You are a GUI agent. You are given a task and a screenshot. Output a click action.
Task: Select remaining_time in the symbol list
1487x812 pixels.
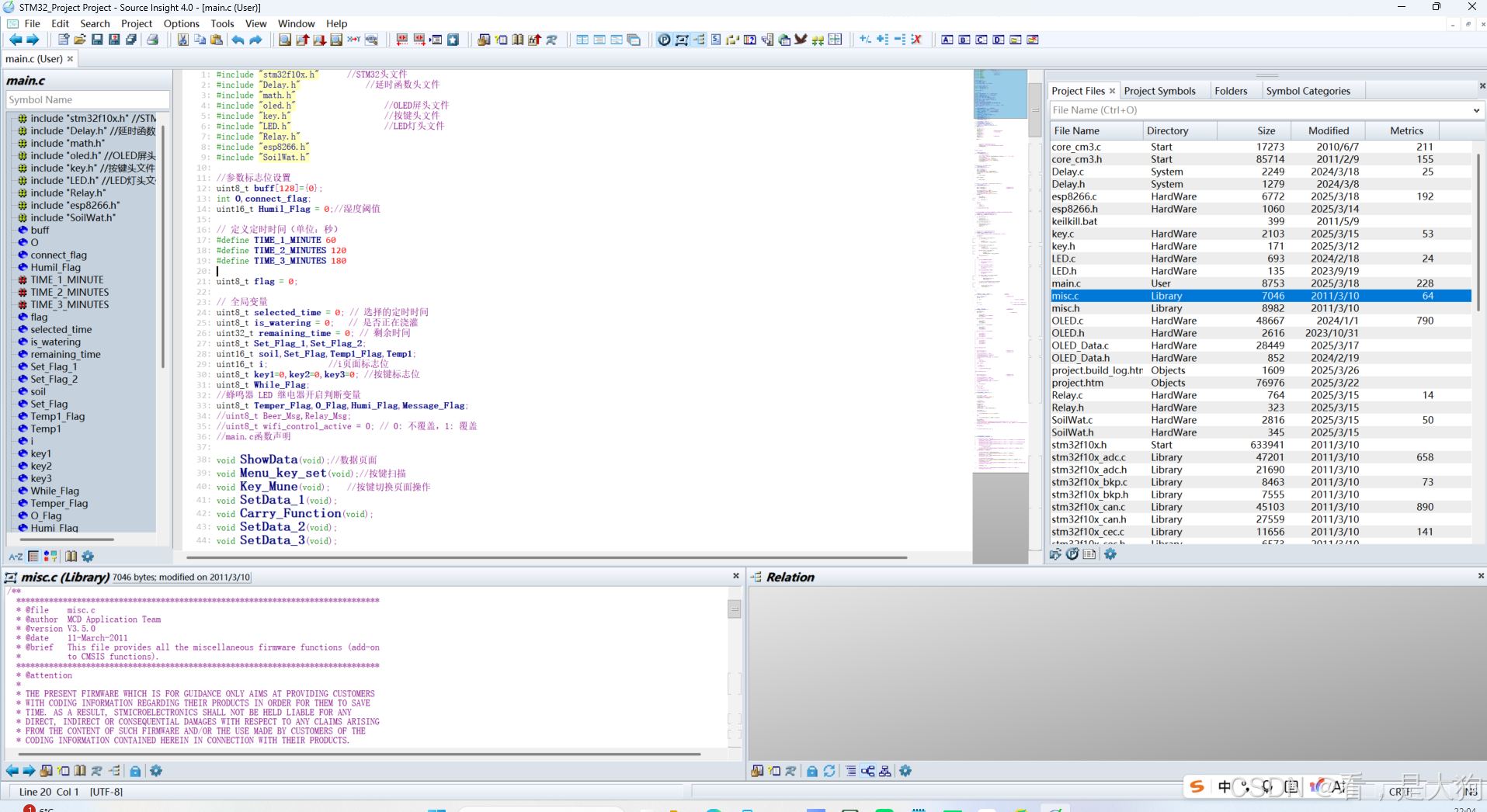click(65, 354)
